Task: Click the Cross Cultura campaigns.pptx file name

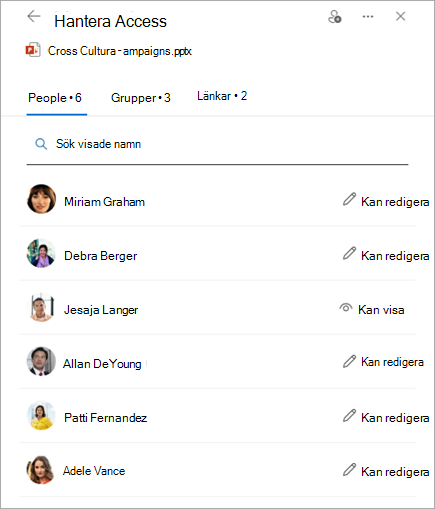Action: (120, 51)
